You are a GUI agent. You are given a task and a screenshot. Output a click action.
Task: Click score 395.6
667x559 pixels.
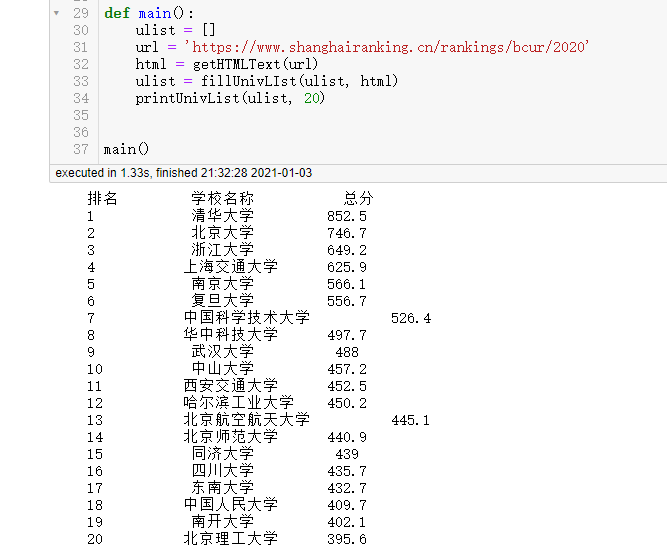tap(347, 539)
